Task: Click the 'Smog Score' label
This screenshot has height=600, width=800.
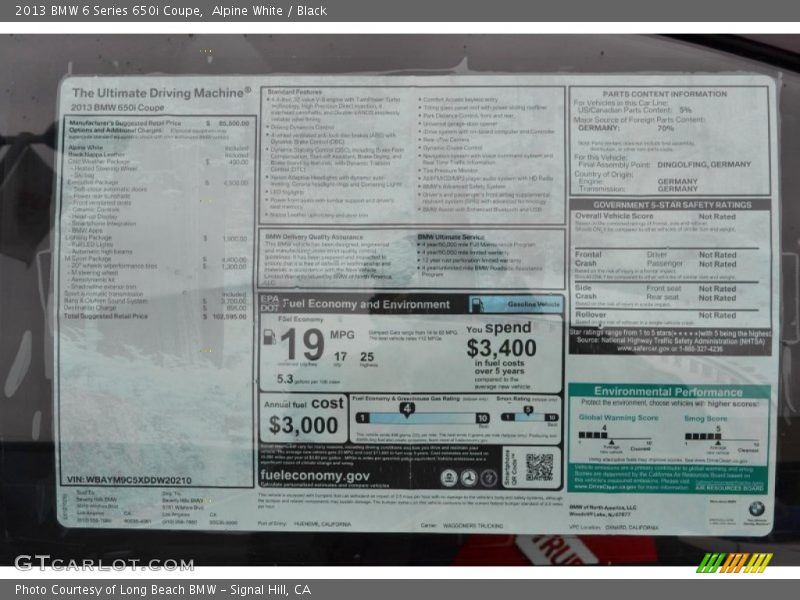Action: (705, 418)
